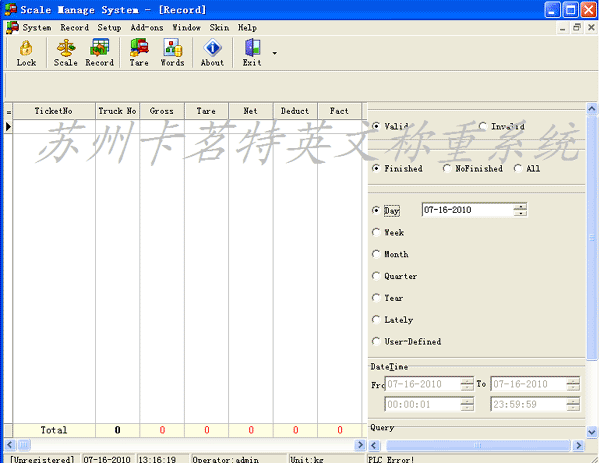Open the Setup menu
The image size is (600, 463).
coord(109,28)
